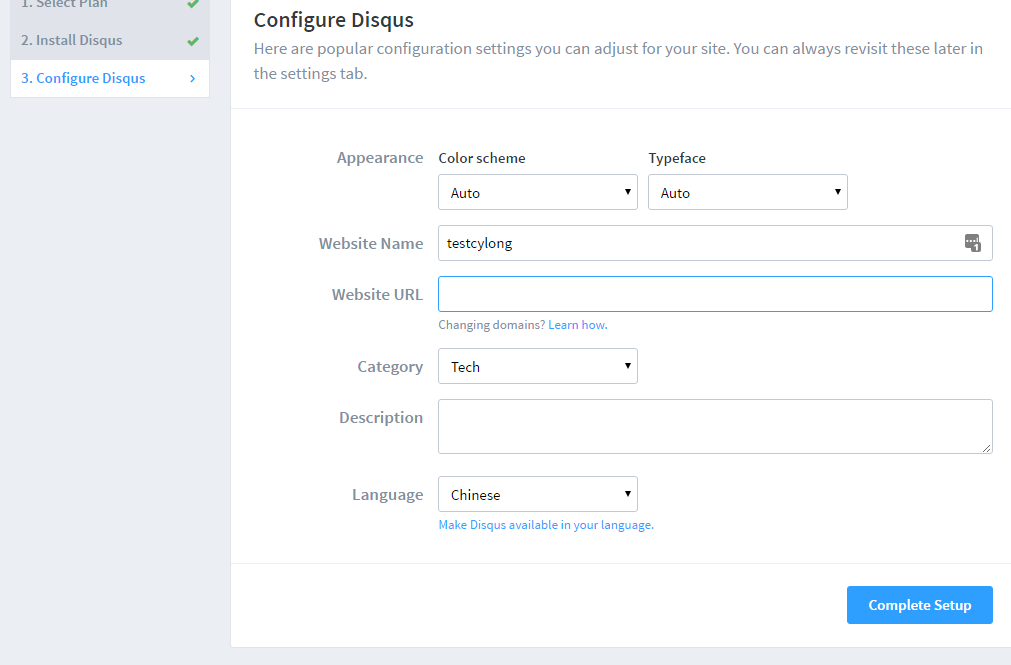Focus the Website URL input field
The width and height of the screenshot is (1011, 665).
point(715,294)
